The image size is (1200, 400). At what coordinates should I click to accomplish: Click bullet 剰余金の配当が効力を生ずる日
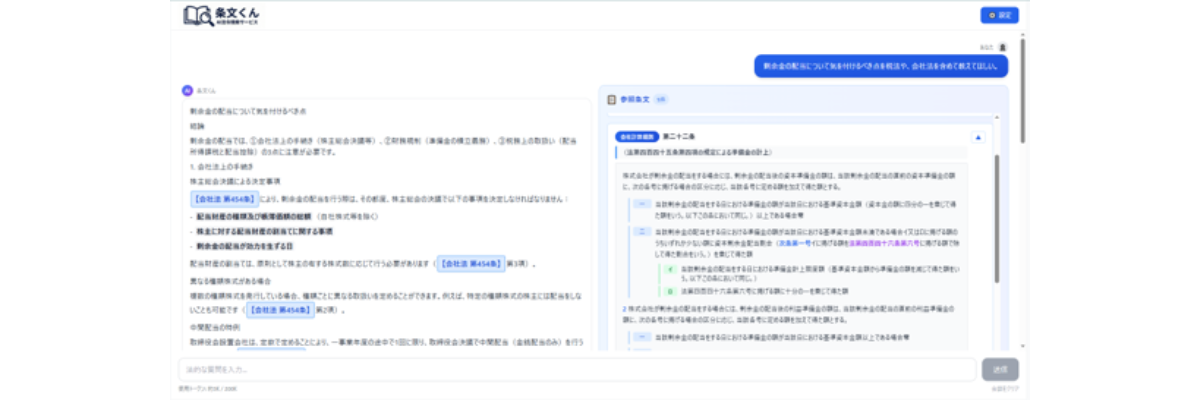tap(245, 246)
